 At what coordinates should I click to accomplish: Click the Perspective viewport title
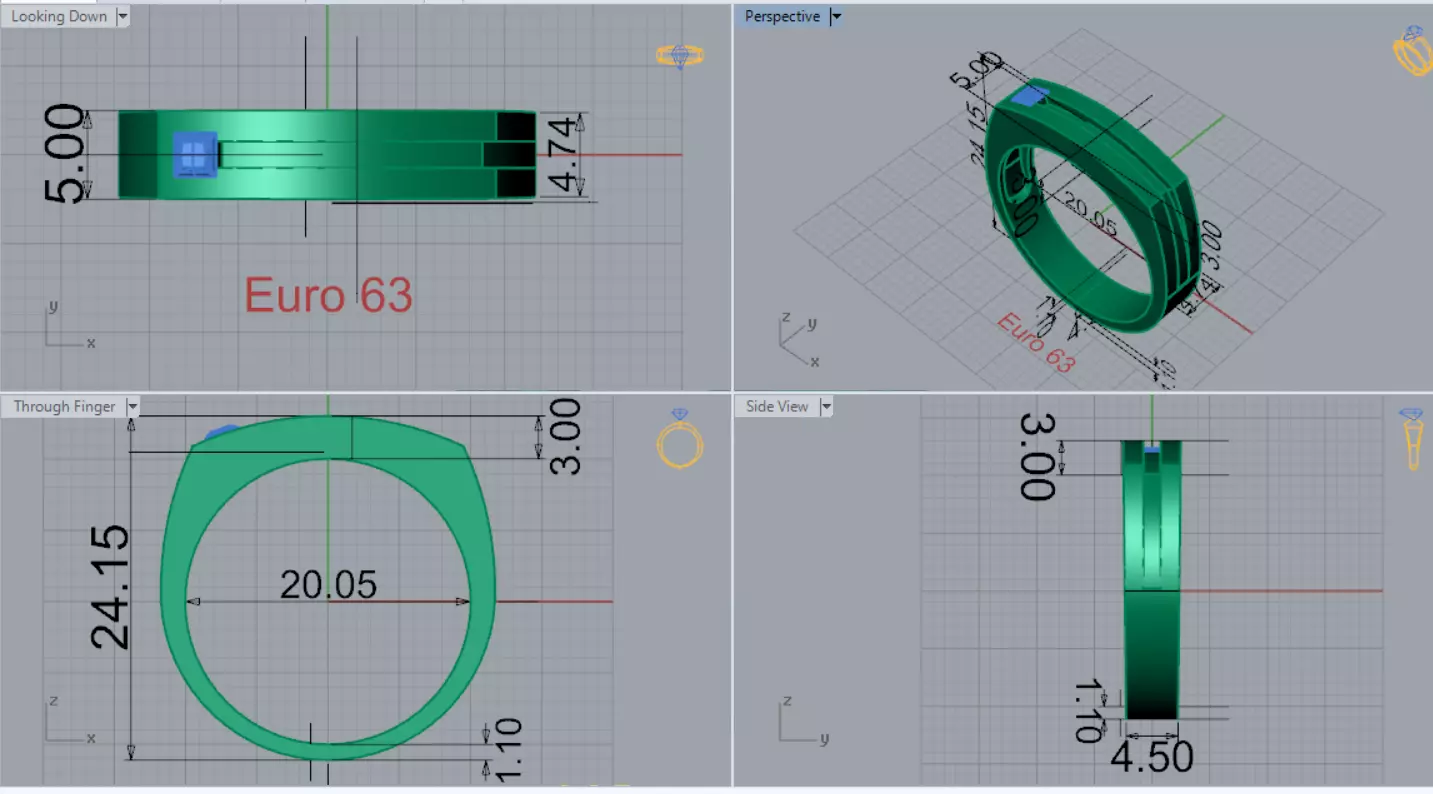(x=782, y=16)
